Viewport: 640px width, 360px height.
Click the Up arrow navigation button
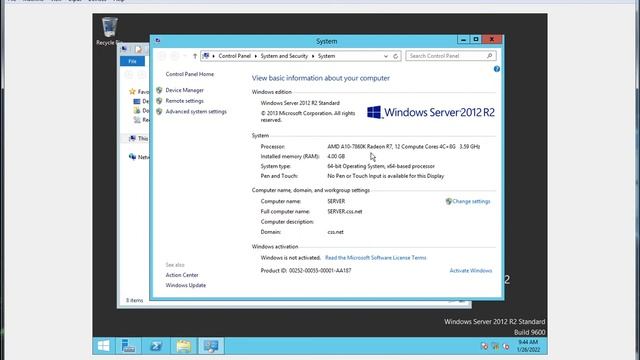coord(195,56)
